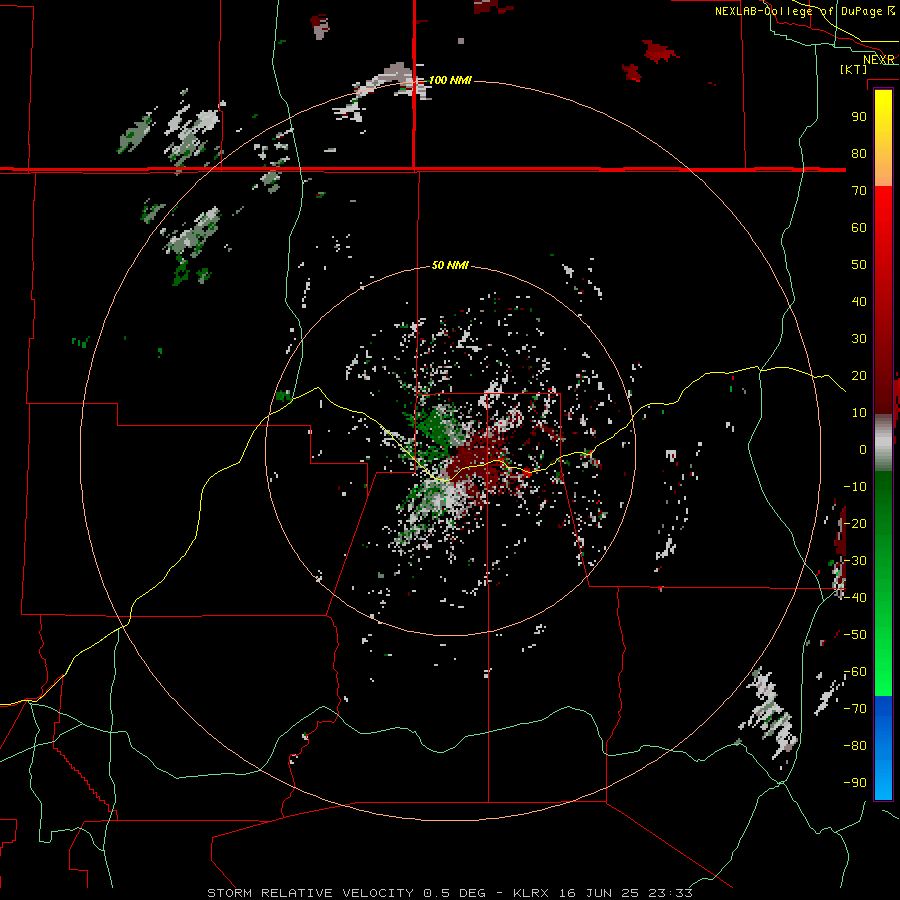Click the 40 value on the velocity scale

(x=859, y=301)
